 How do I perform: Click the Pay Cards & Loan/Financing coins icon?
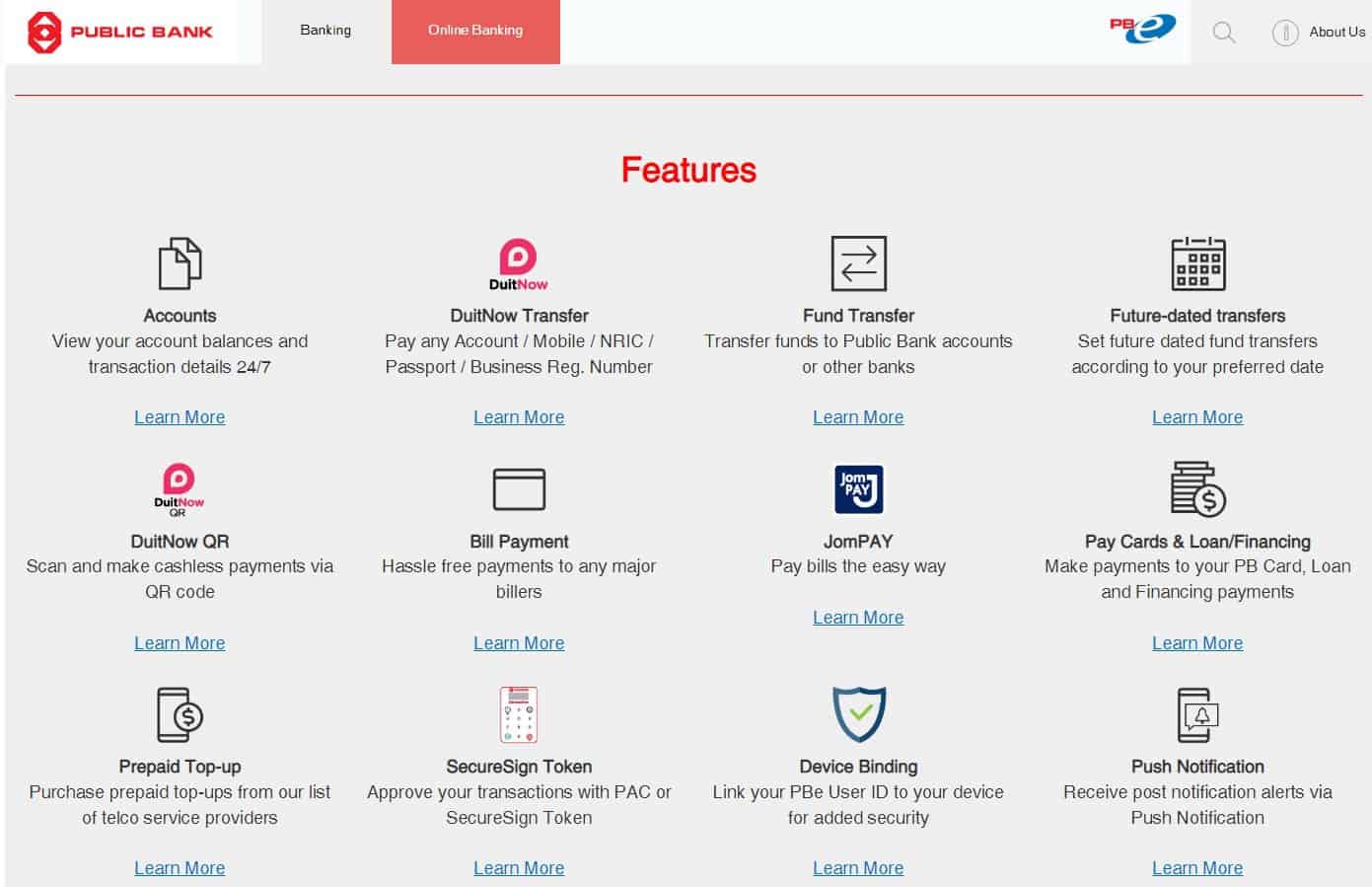point(1197,489)
